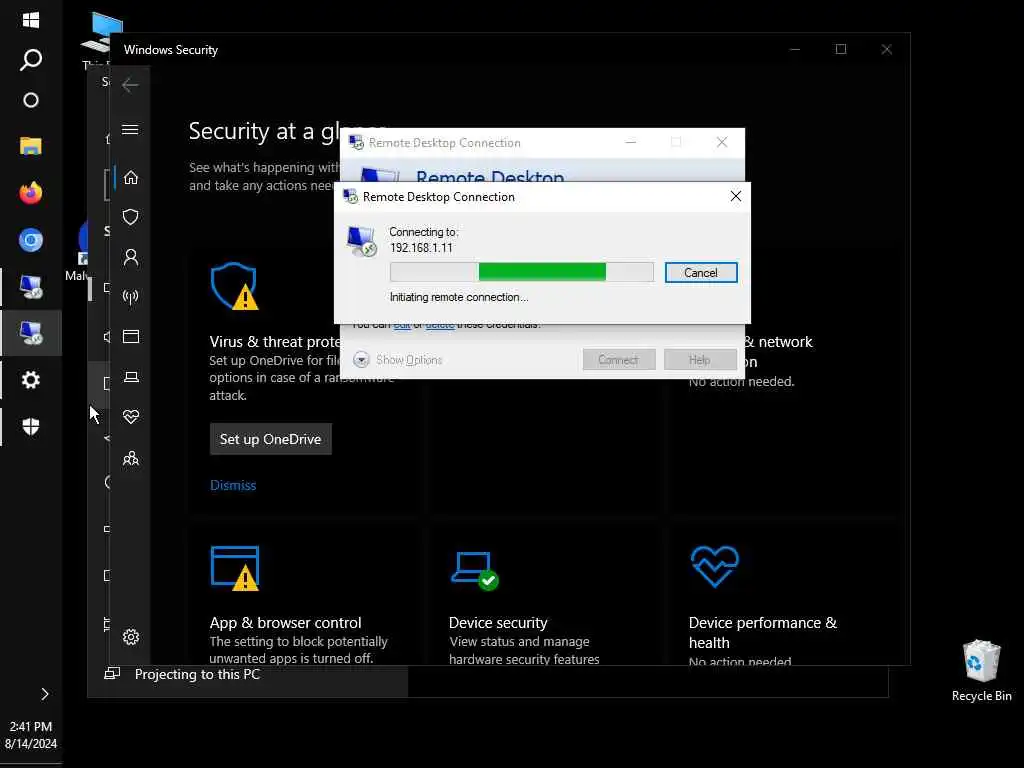Click the green connection progress bar
This screenshot has width=1024, height=768.
tap(521, 272)
